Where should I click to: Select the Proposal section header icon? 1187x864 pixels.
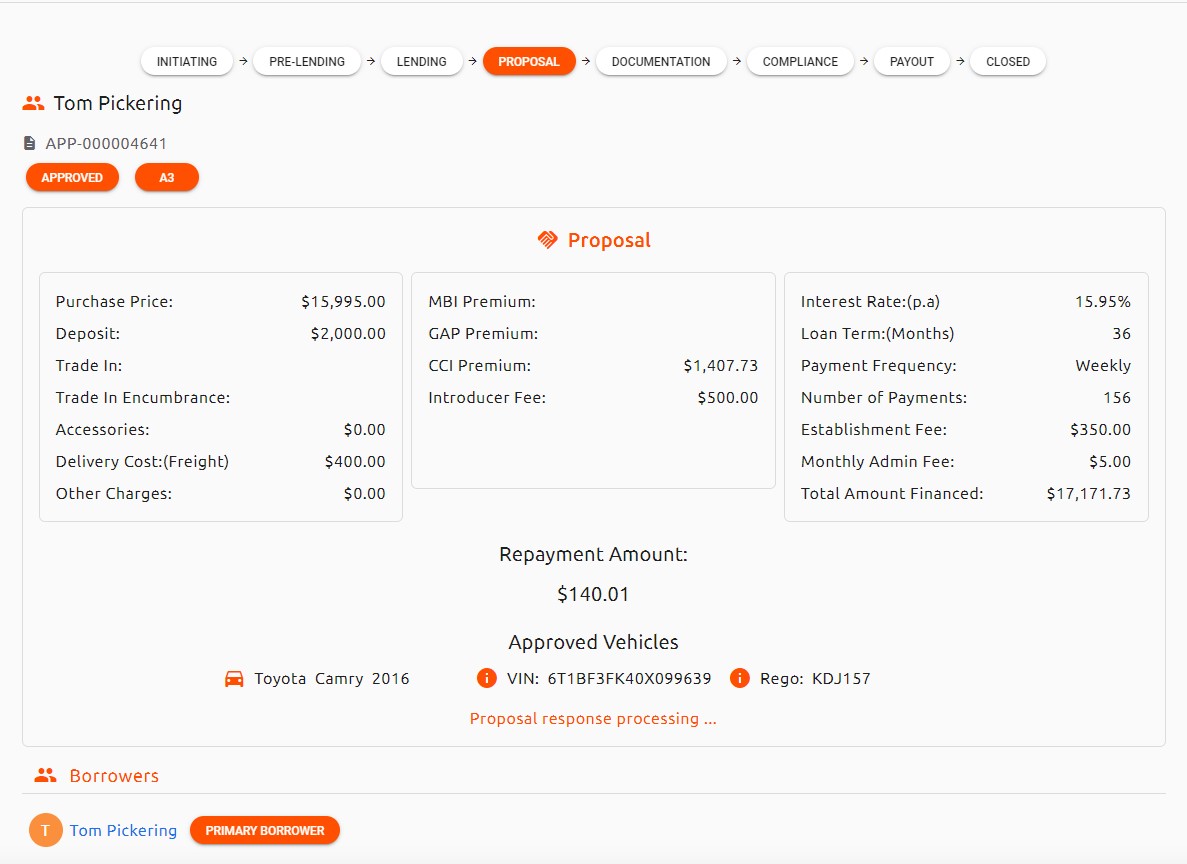[547, 239]
